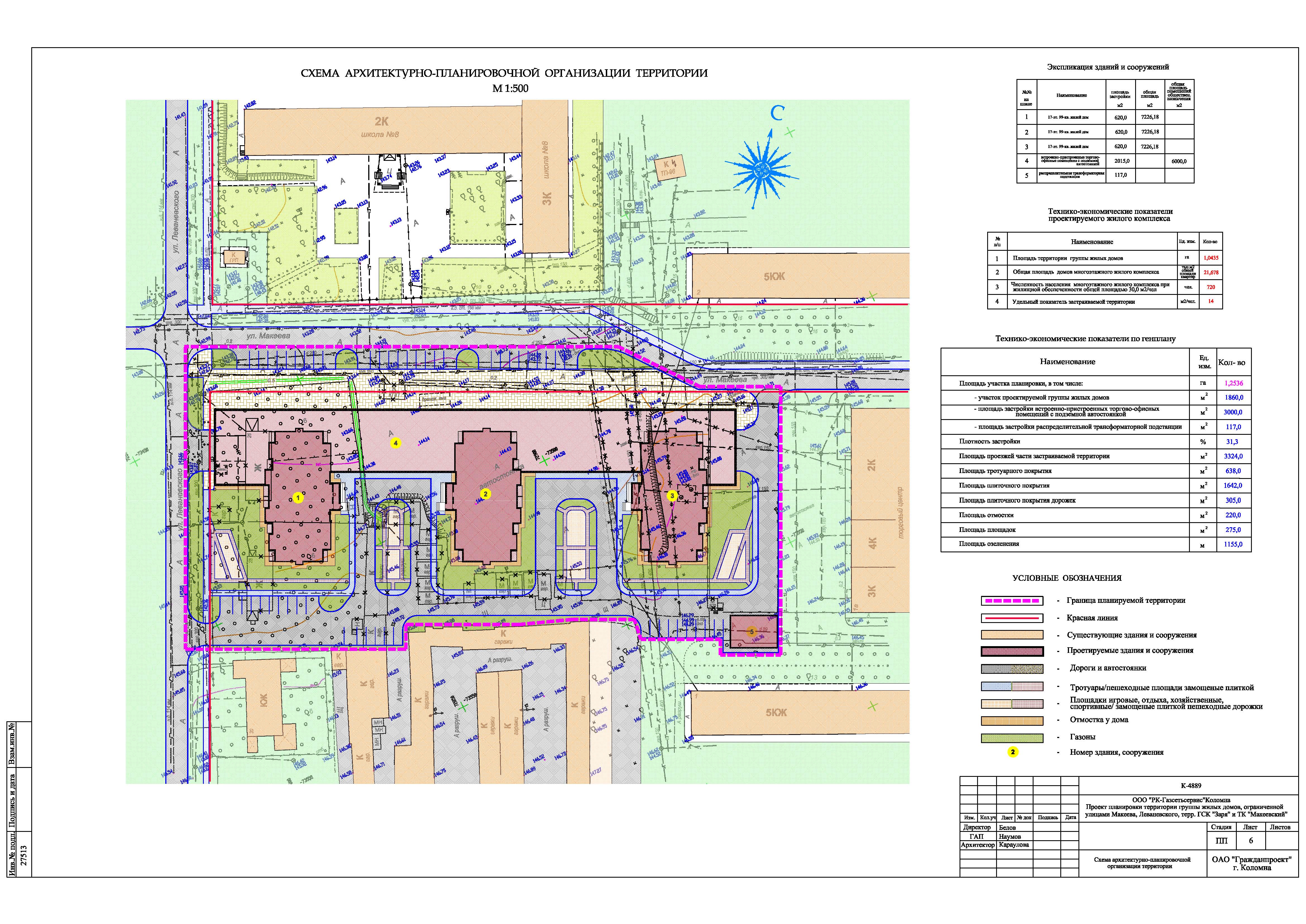Click the red line legend sample
The width and height of the screenshot is (1306, 924).
1012,618
